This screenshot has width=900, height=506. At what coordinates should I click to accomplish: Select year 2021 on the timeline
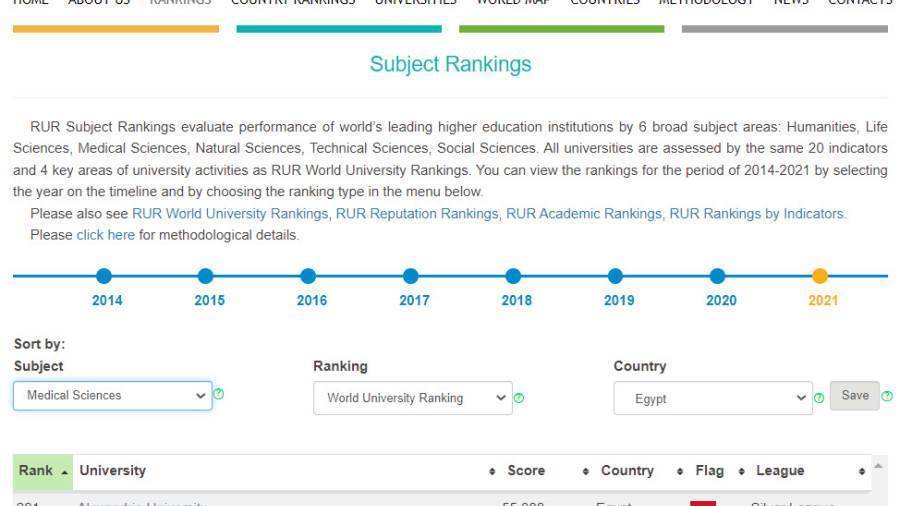[820, 276]
